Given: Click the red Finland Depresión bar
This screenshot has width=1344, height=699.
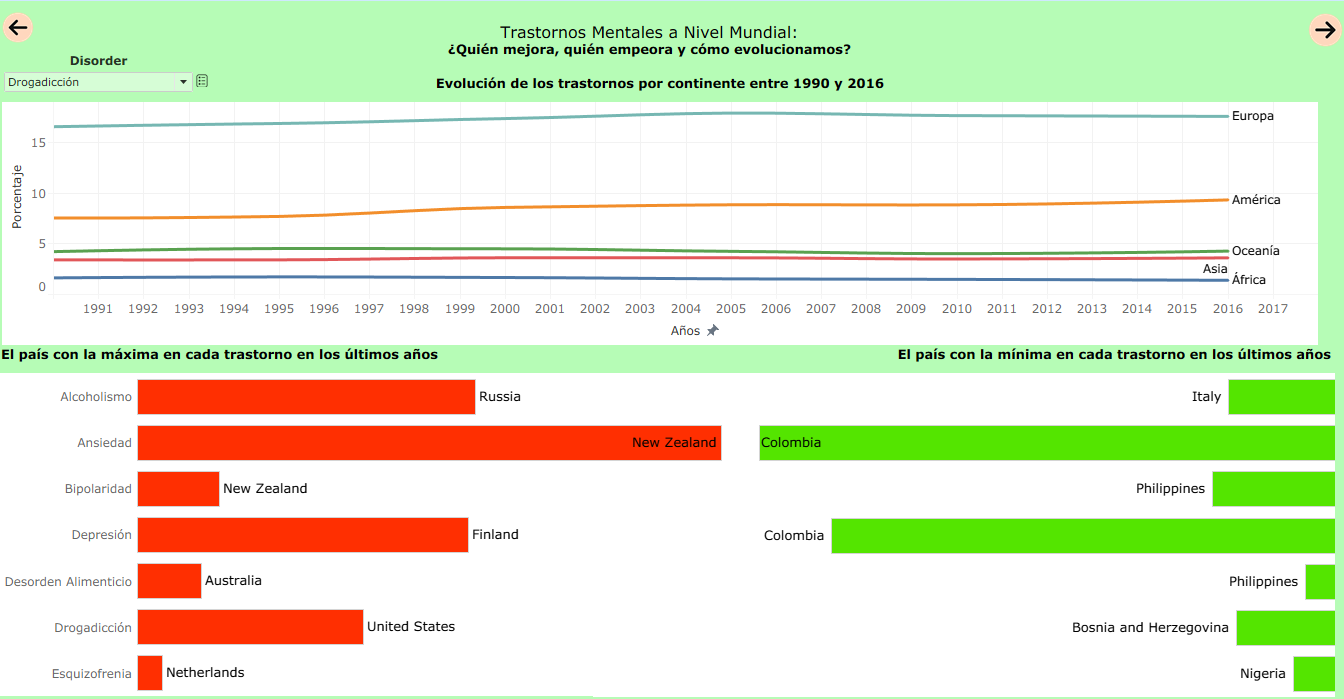Looking at the screenshot, I should point(302,535).
